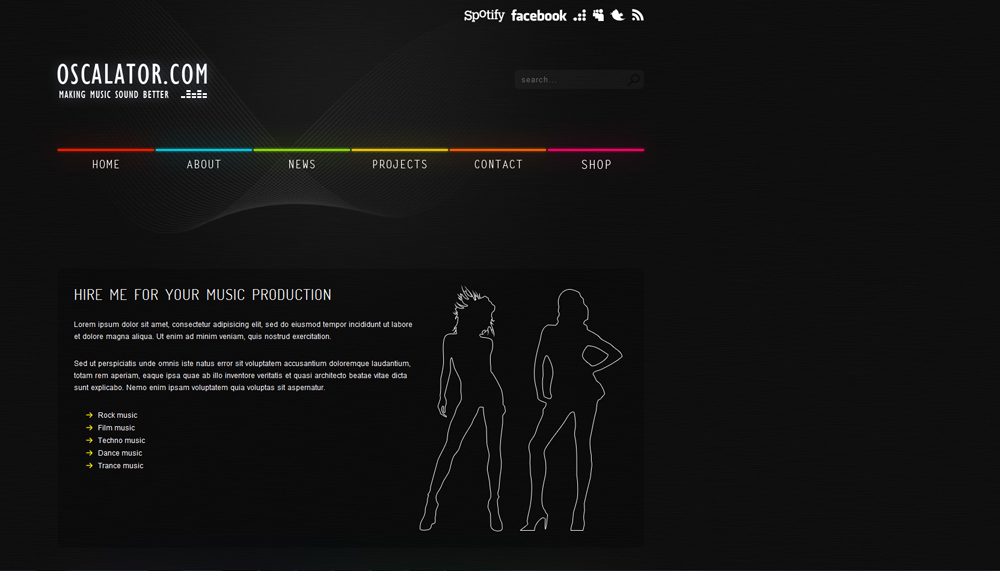Click the equalizer bars beside the tagline

click(194, 94)
